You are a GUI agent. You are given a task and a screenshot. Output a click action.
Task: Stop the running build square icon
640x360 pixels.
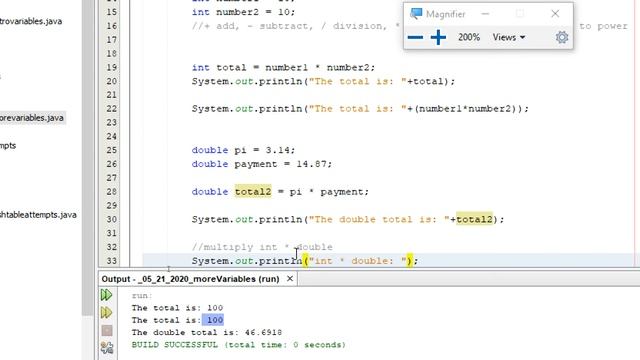pyautogui.click(x=107, y=330)
